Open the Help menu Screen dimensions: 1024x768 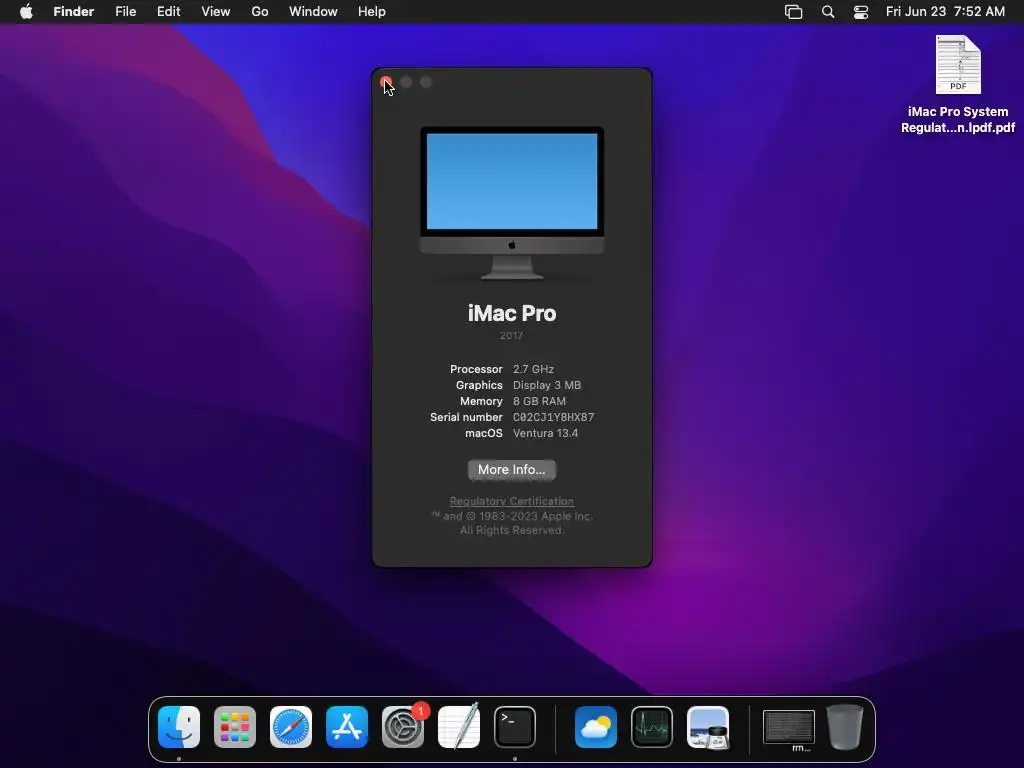[372, 12]
